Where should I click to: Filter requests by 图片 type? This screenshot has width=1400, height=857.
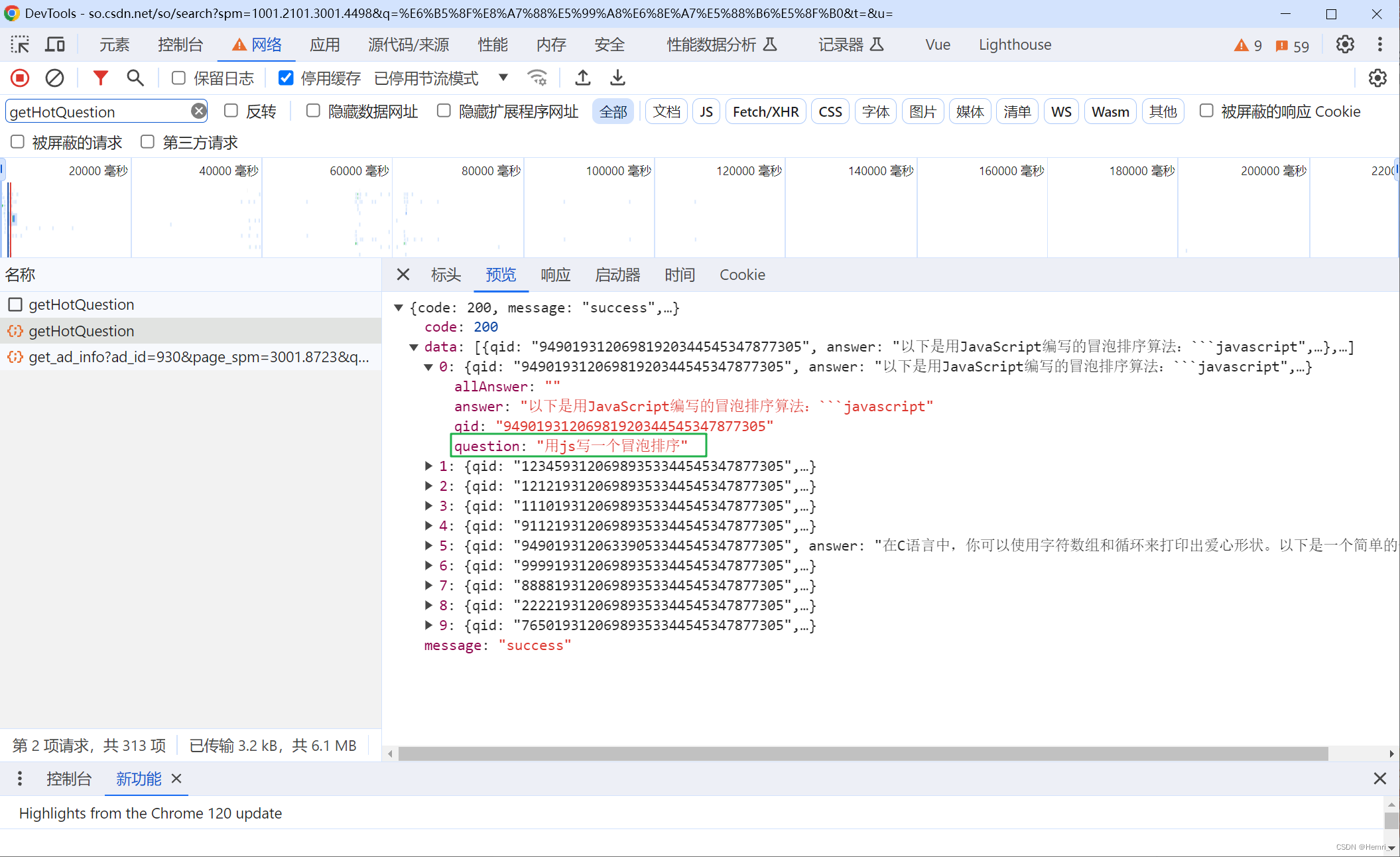point(923,111)
